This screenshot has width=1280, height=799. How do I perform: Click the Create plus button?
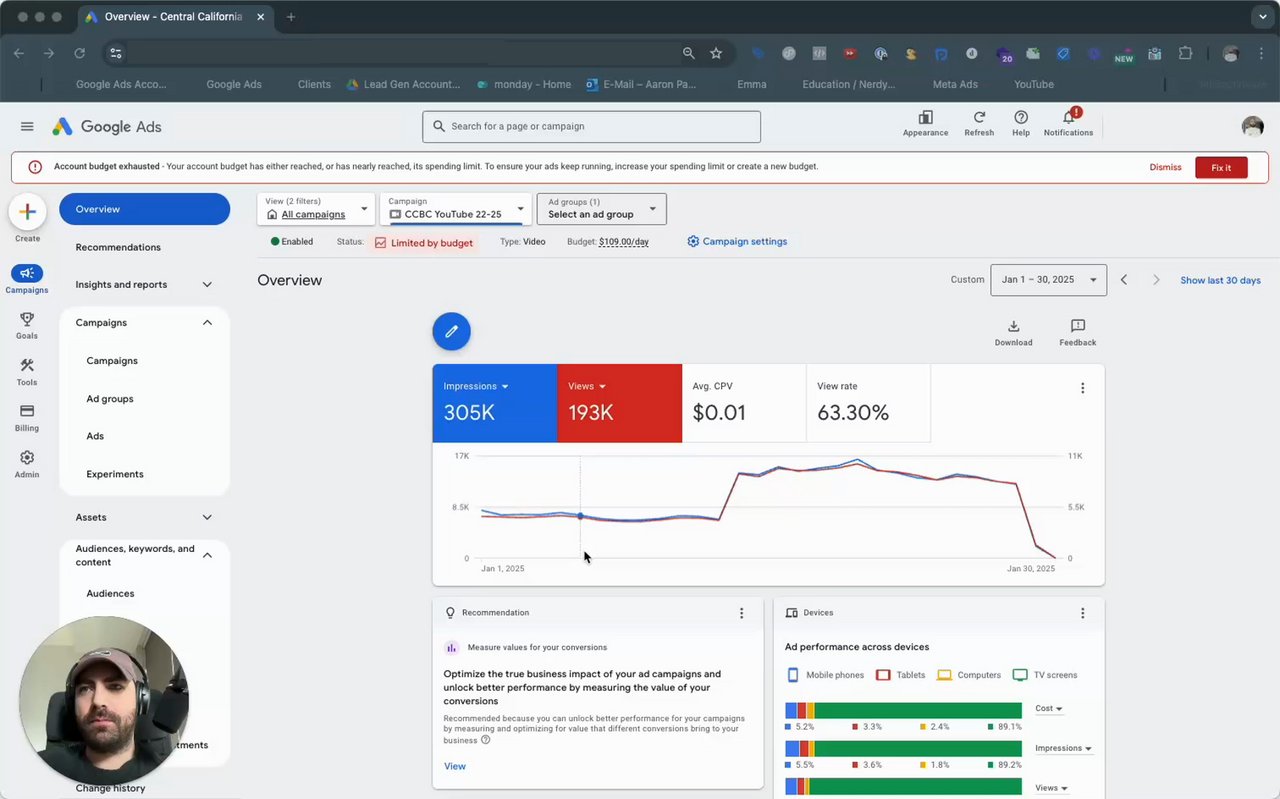click(27, 212)
